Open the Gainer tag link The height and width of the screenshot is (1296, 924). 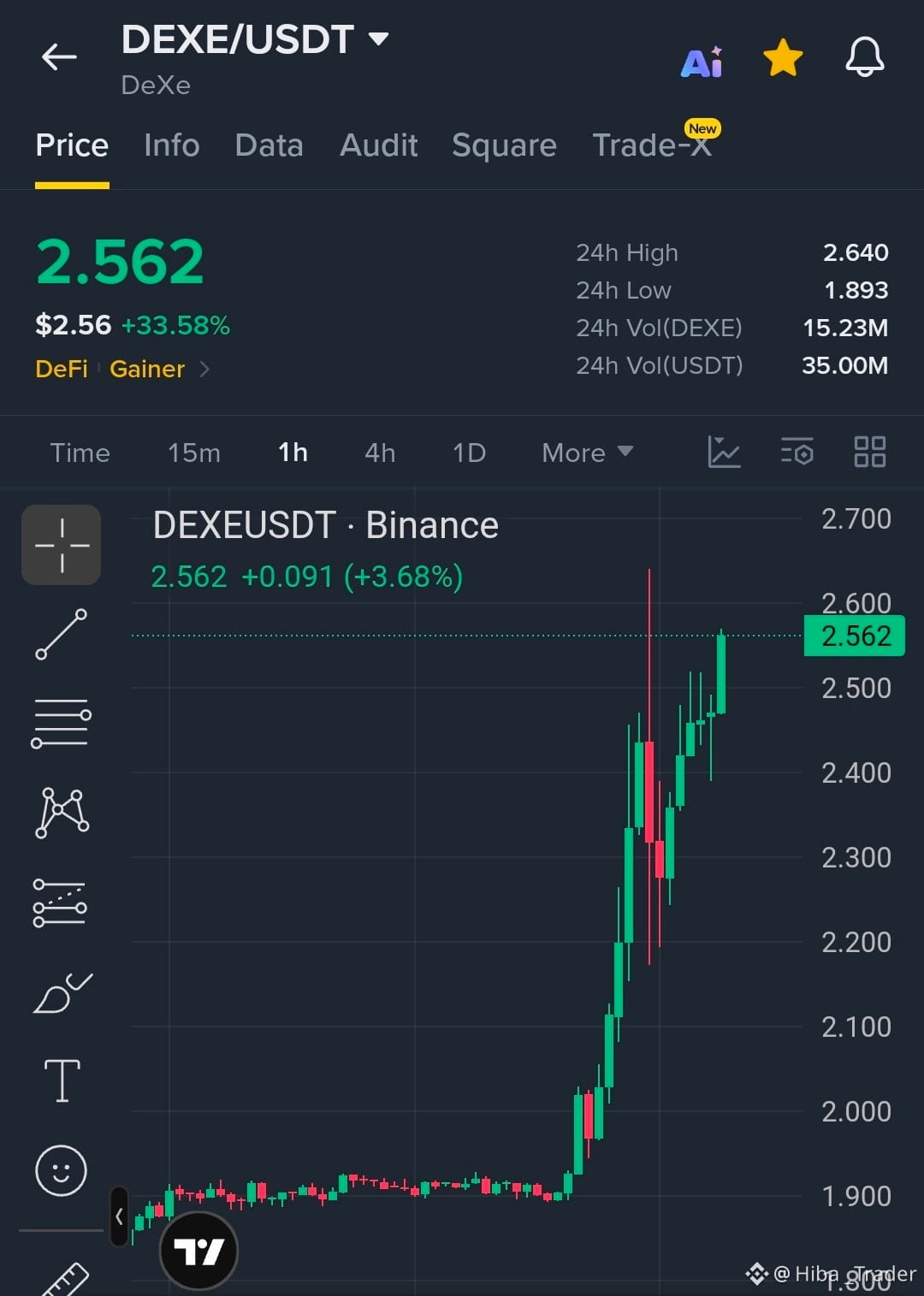[147, 369]
